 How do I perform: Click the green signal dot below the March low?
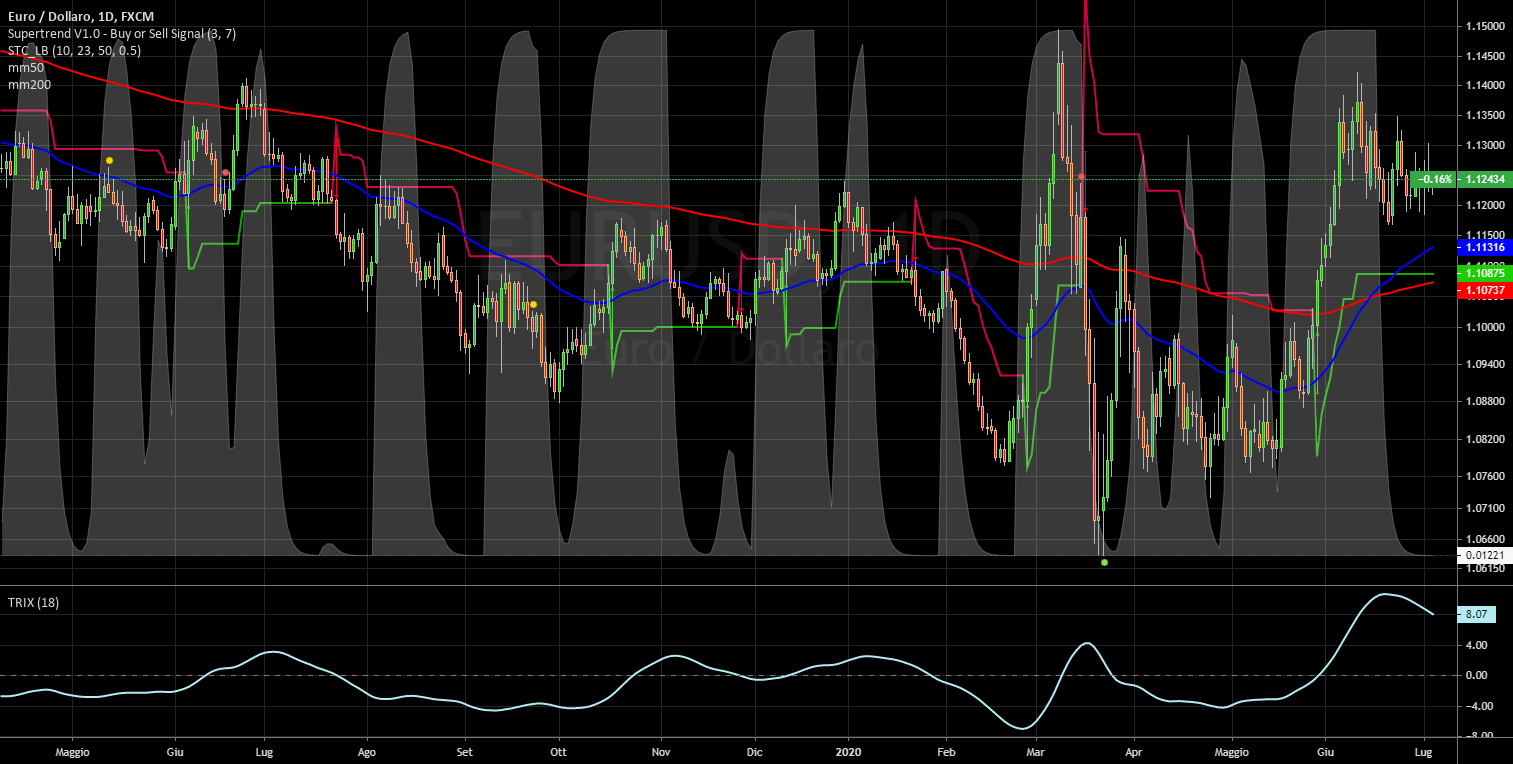[x=1104, y=562]
